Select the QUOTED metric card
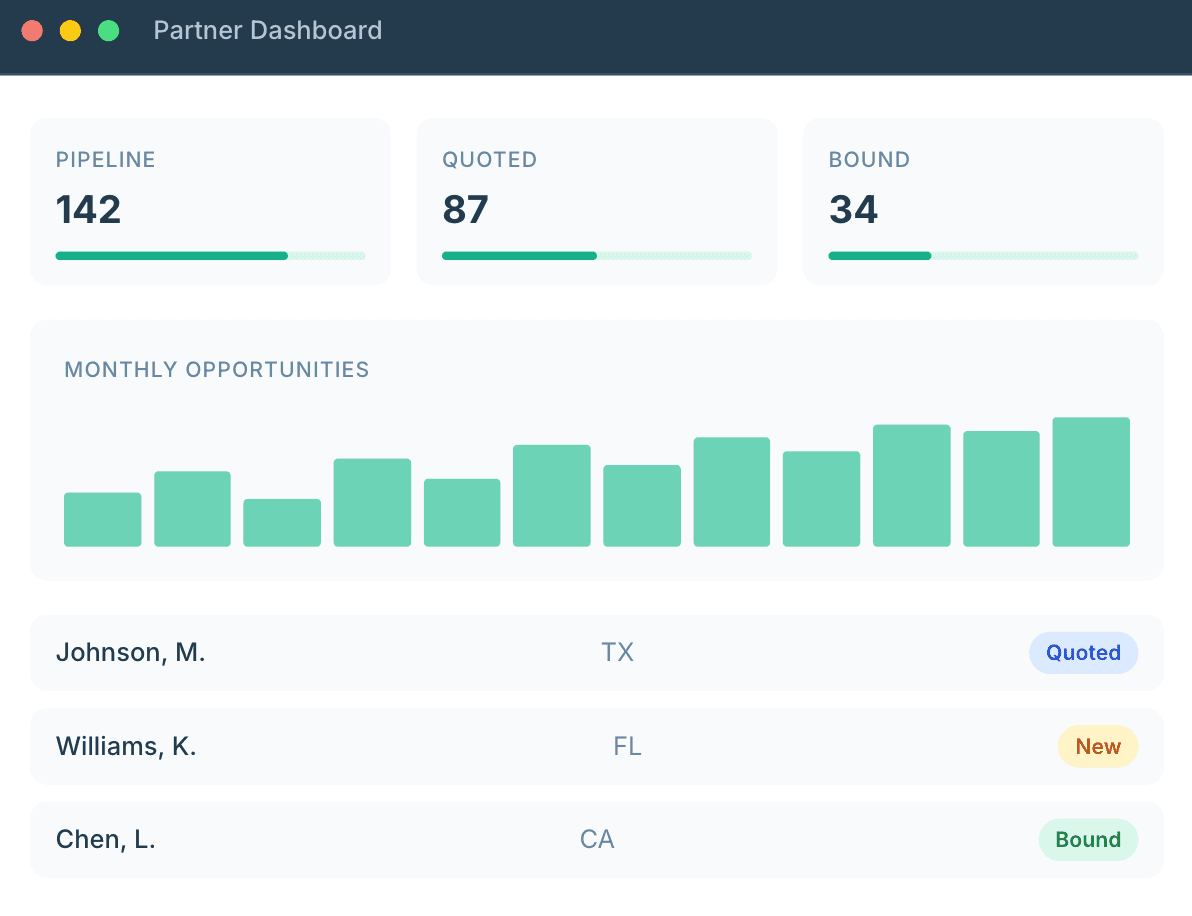Screen dimensions: 1192x916 coord(596,200)
